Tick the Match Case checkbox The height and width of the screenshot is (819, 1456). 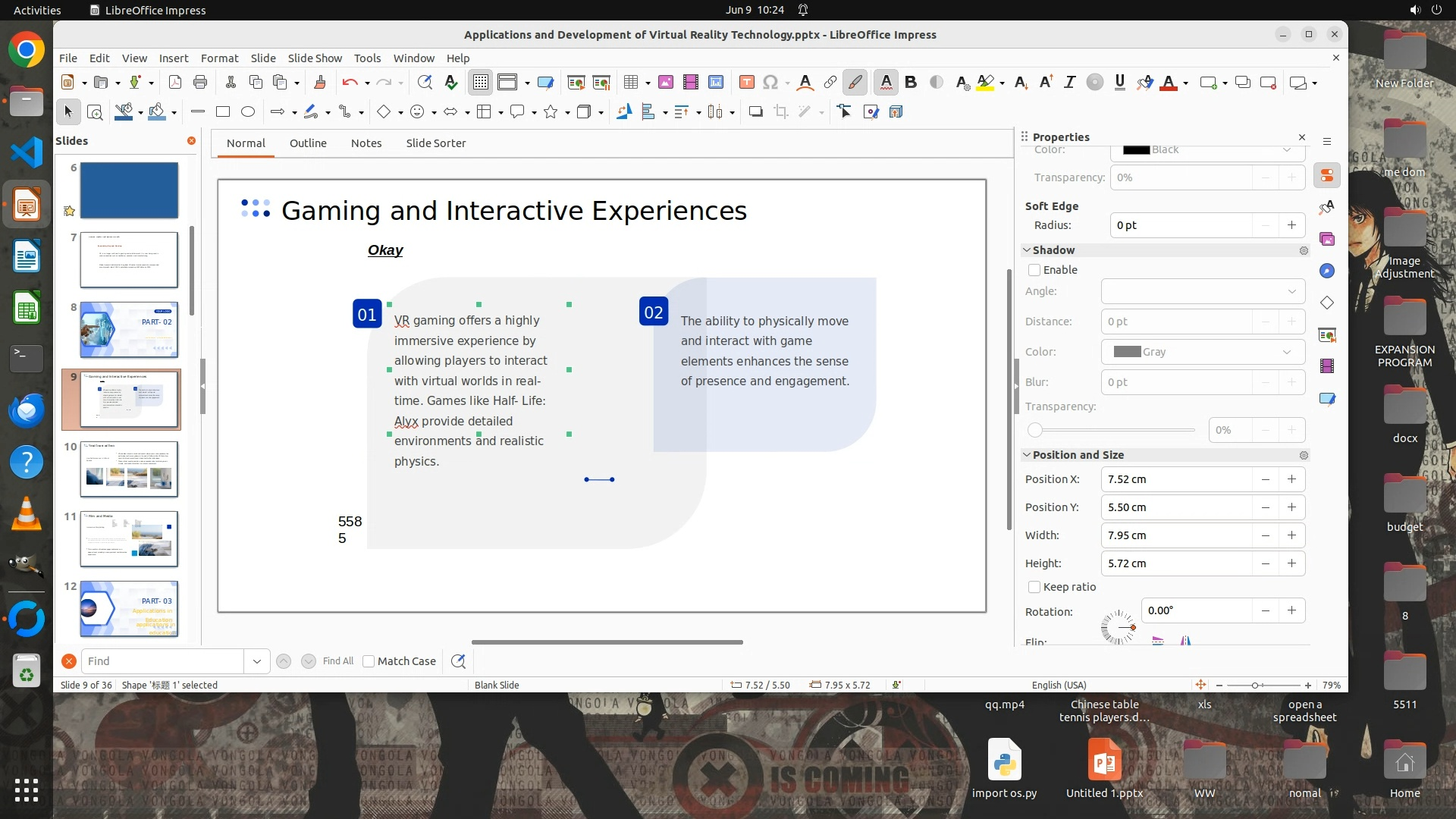pyautogui.click(x=369, y=661)
